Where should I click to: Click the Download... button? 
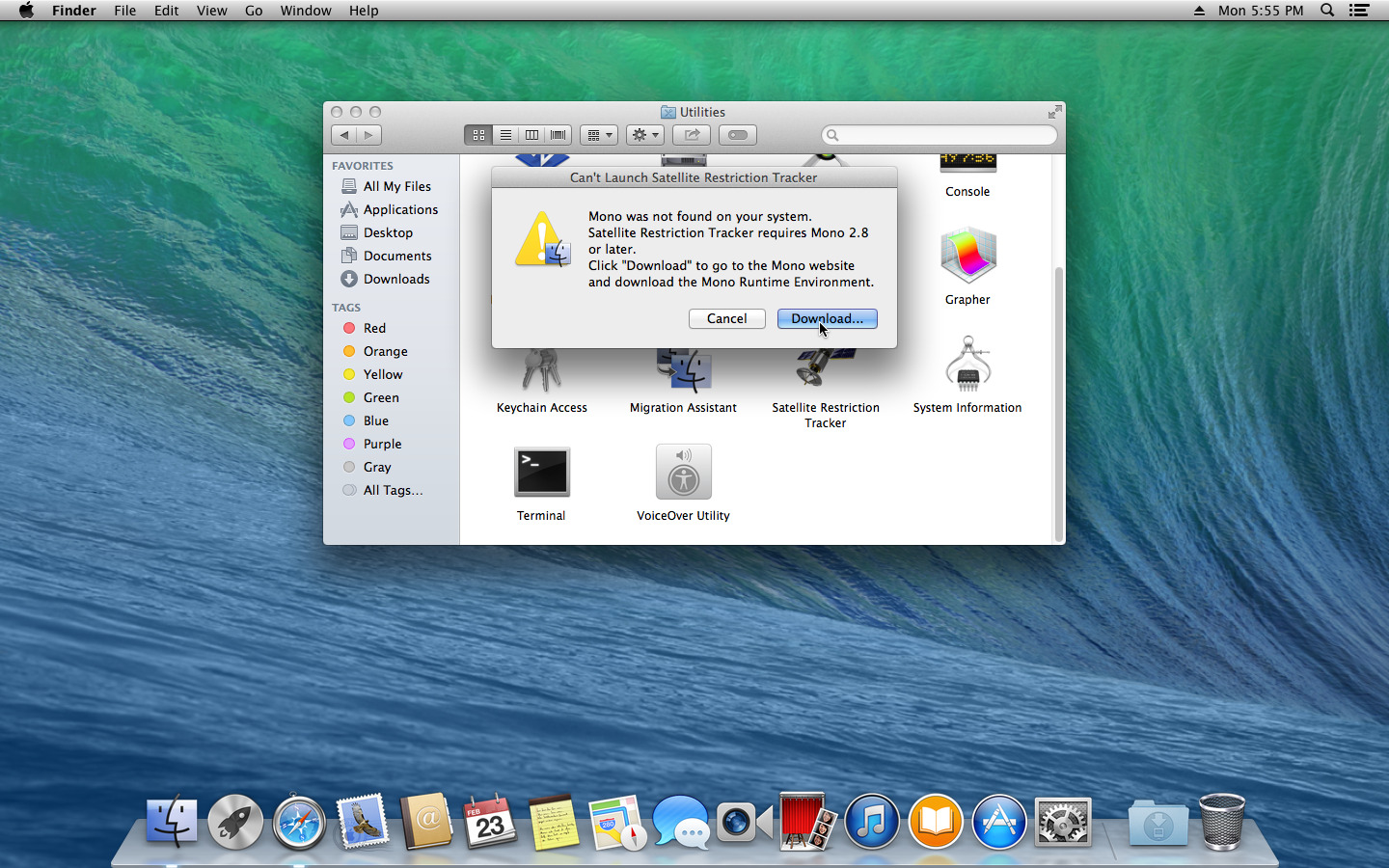[x=827, y=318]
